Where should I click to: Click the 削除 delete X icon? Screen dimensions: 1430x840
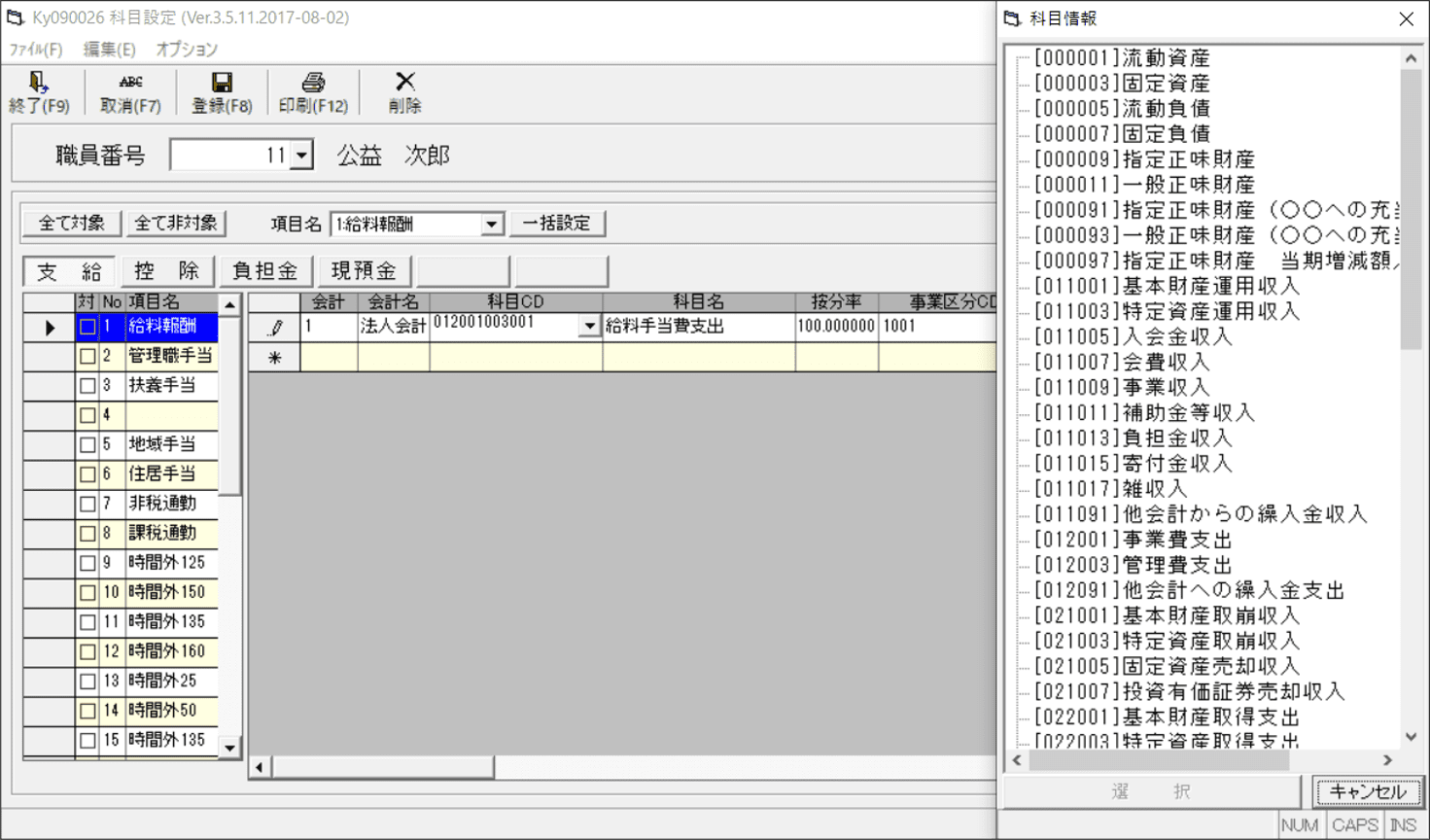pos(405,82)
